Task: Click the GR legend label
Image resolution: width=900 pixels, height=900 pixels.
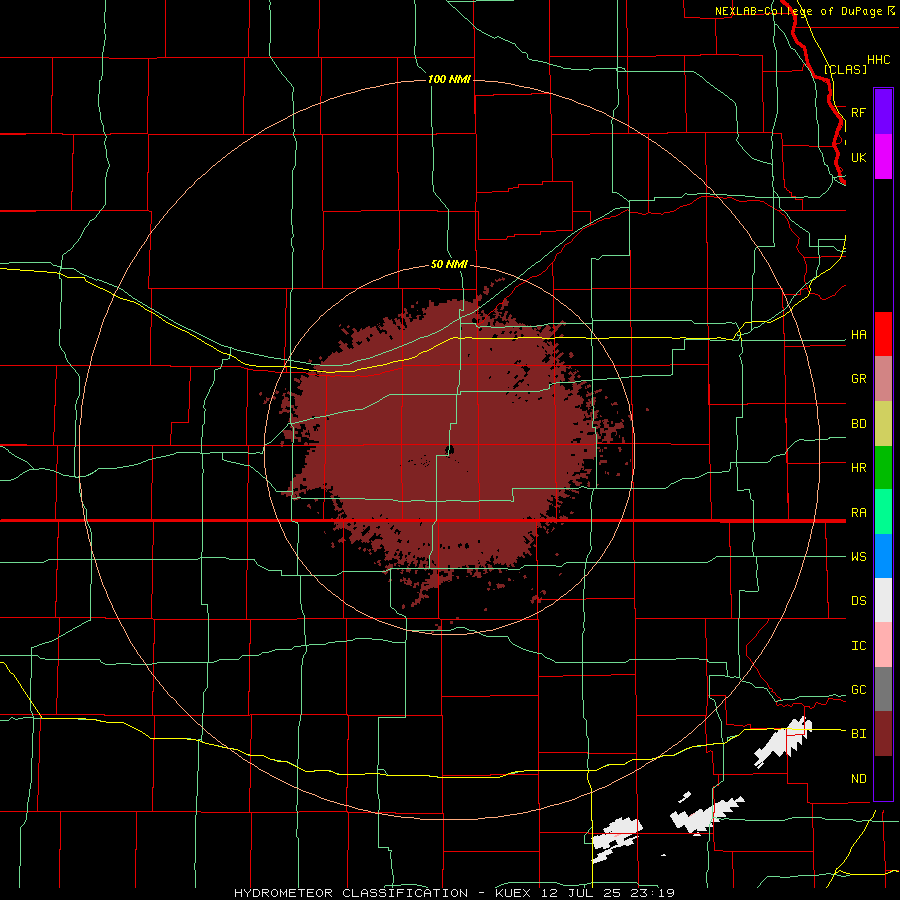Action: tap(858, 379)
